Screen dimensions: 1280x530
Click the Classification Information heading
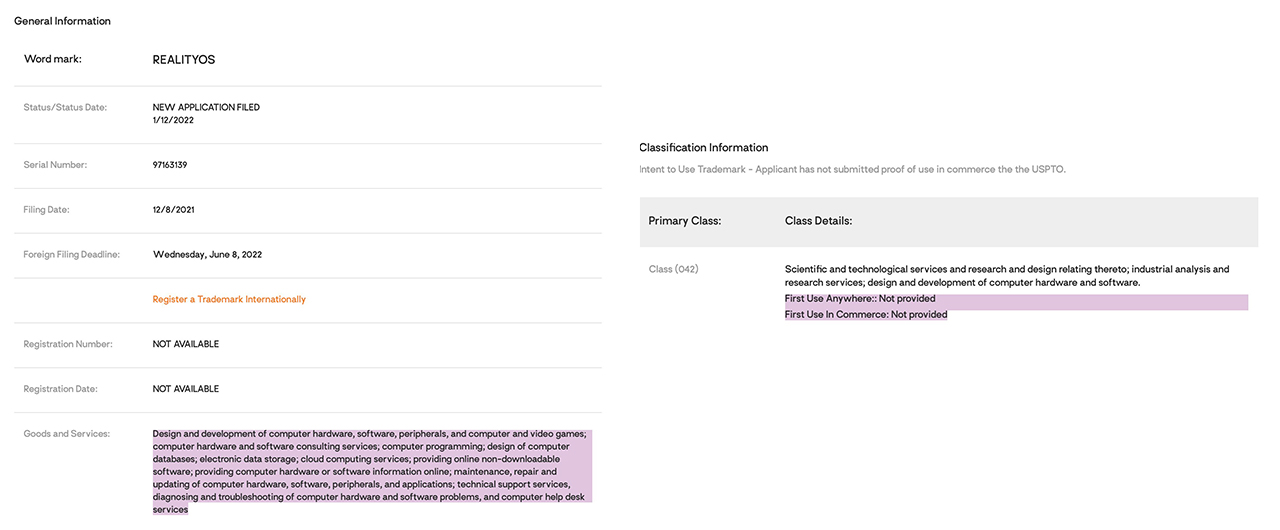(703, 147)
